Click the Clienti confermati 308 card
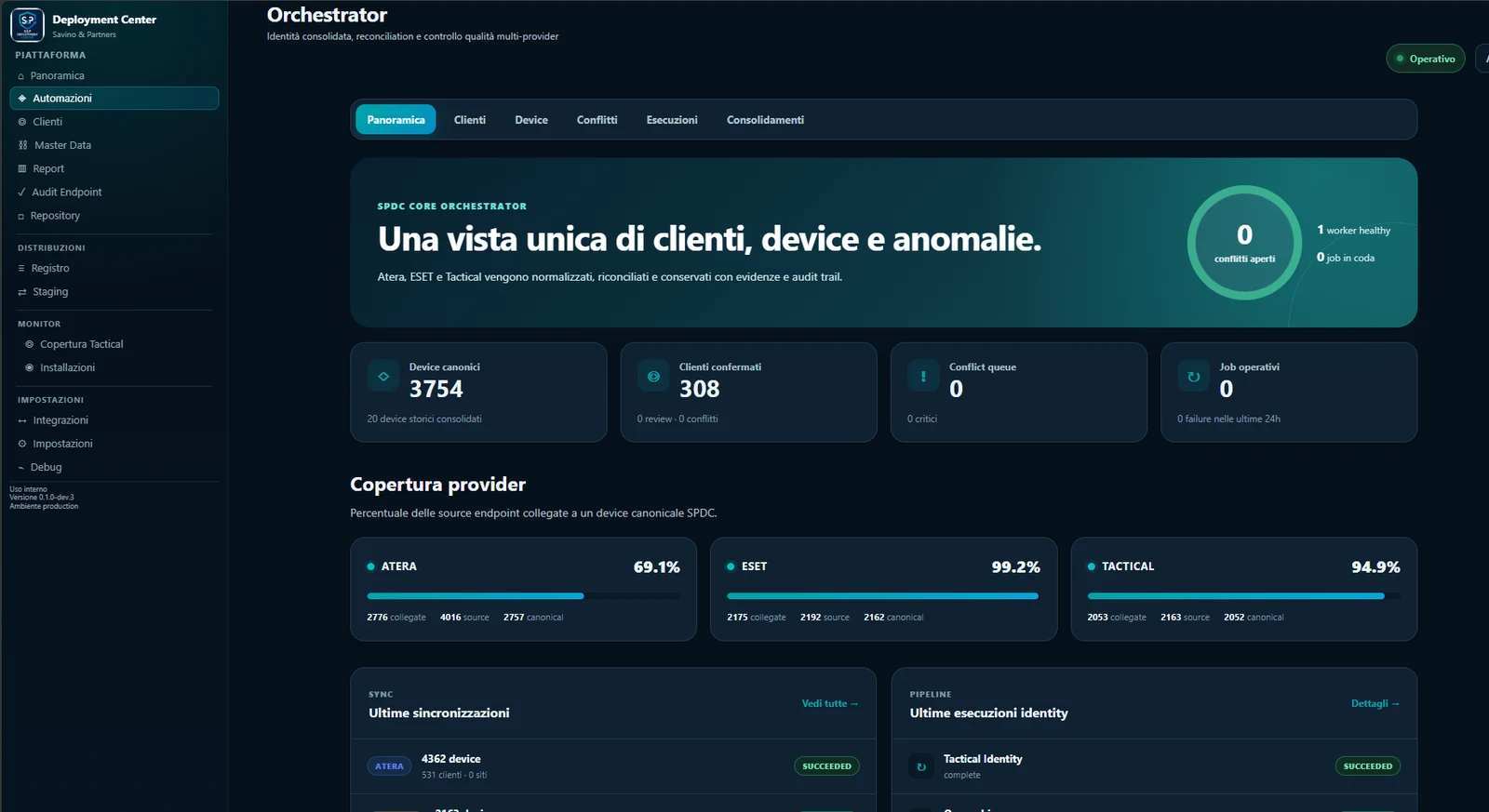This screenshot has width=1489, height=812. pyautogui.click(x=748, y=393)
